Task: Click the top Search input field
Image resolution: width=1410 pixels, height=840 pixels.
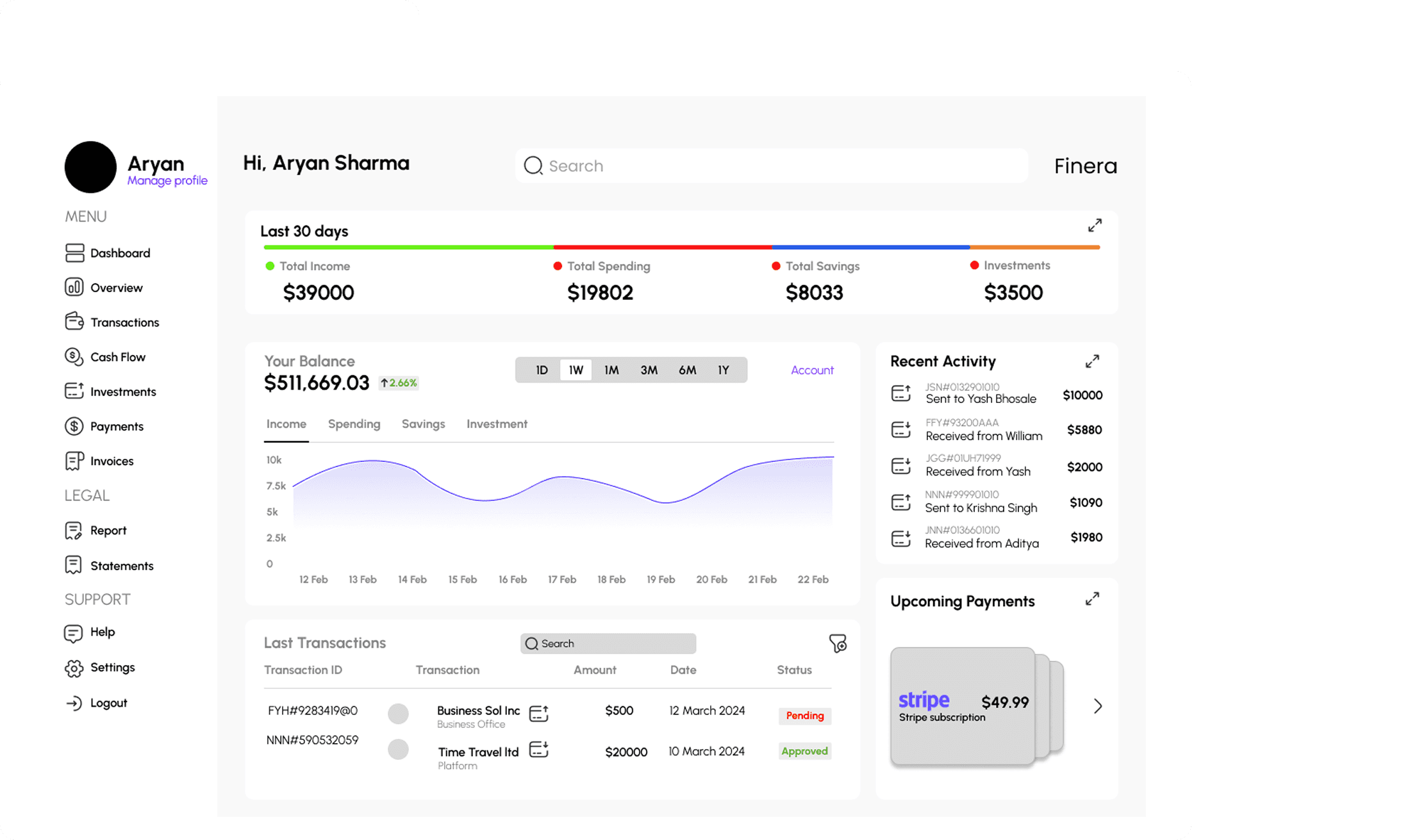Action: pos(771,166)
